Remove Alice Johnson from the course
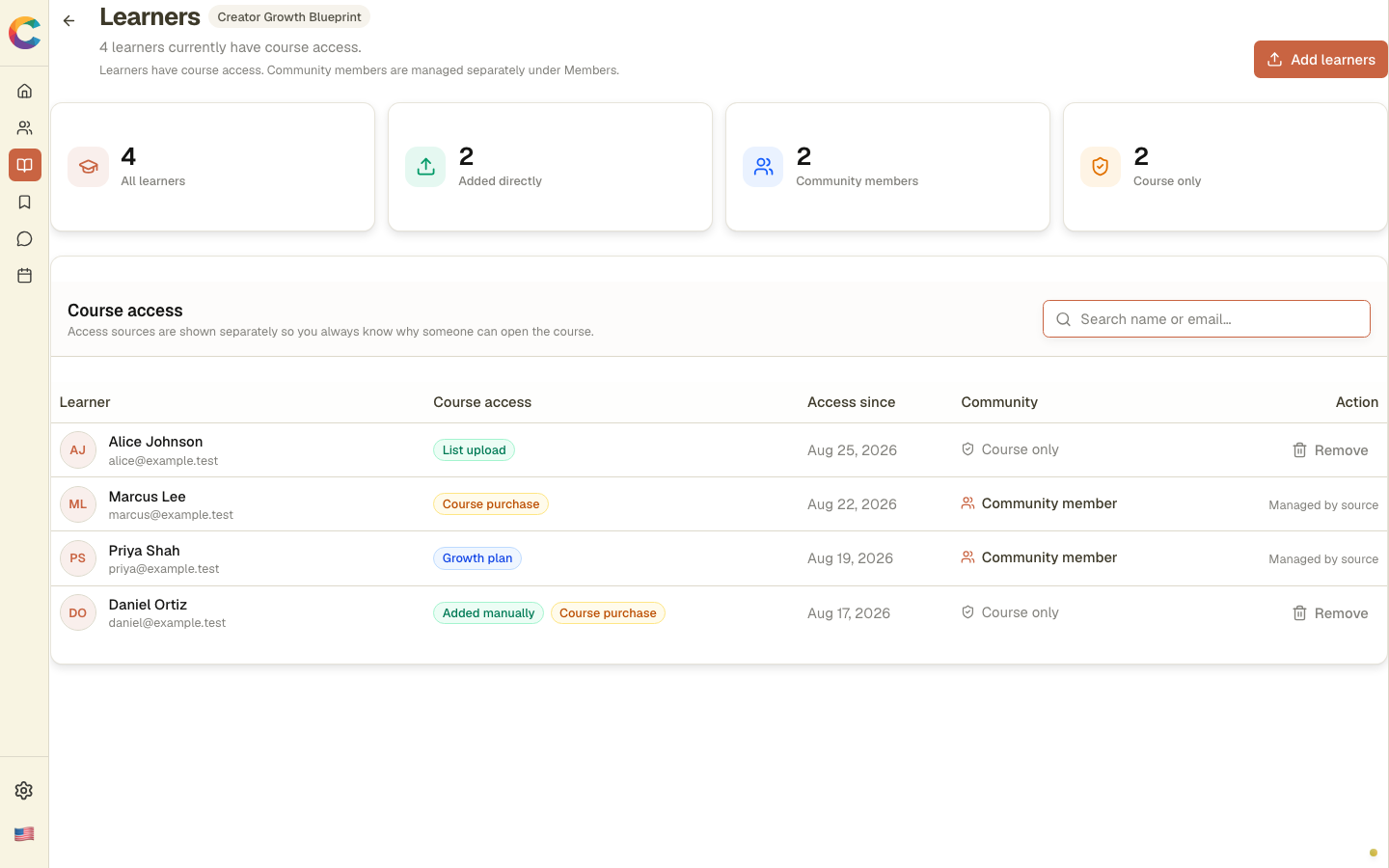Image resolution: width=1389 pixels, height=868 pixels. [1330, 450]
